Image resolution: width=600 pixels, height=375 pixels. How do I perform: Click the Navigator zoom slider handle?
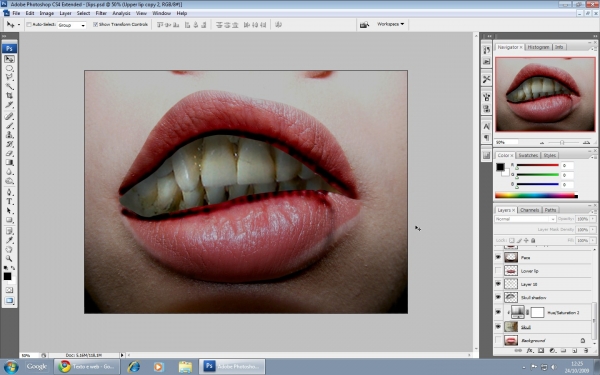[562, 142]
